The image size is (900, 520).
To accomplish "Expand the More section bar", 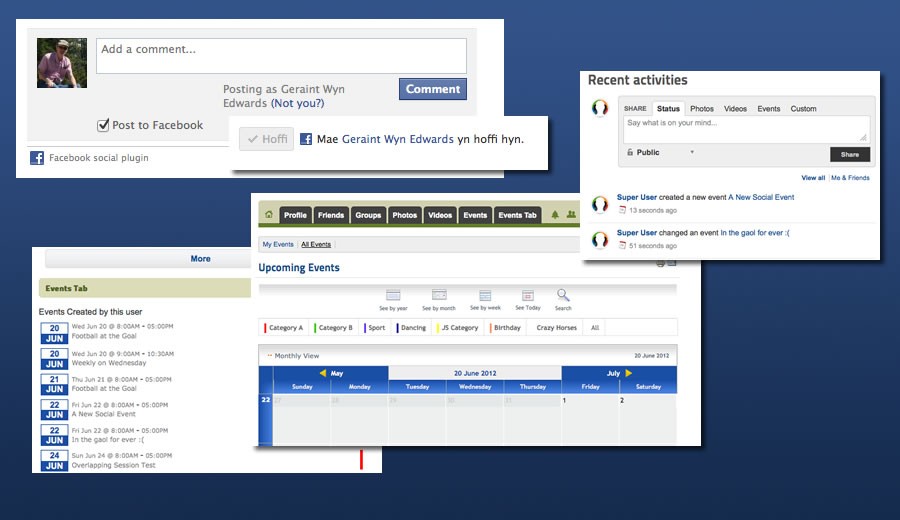I will (201, 259).
